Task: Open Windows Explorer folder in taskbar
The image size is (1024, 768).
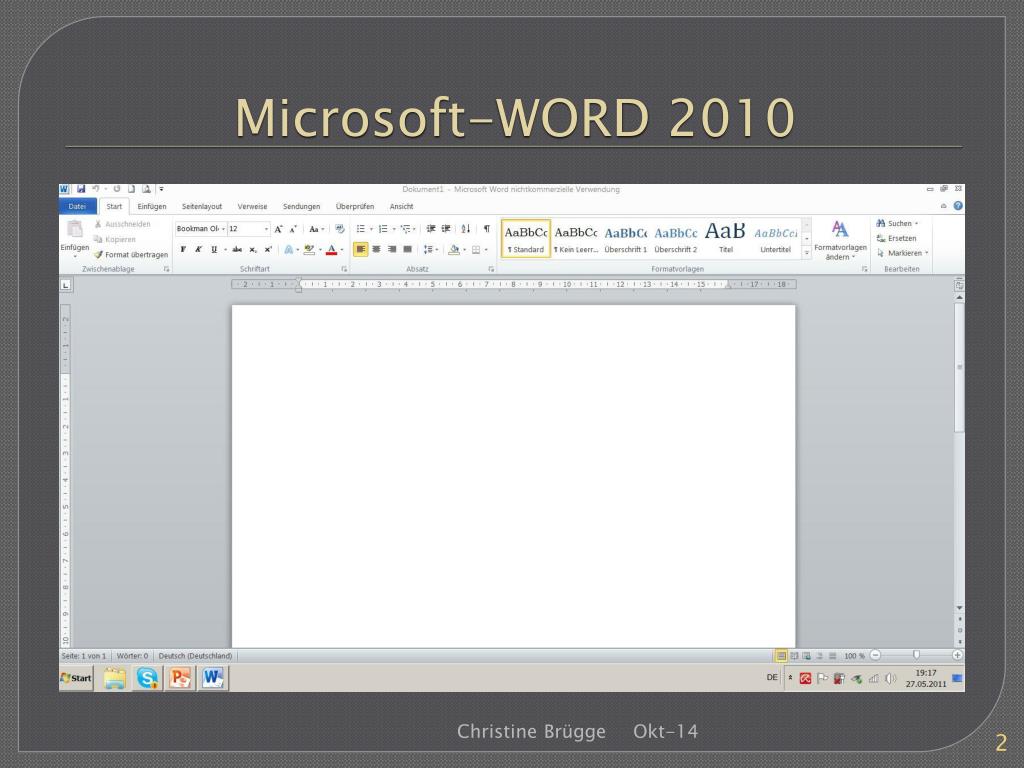Action: tap(115, 679)
